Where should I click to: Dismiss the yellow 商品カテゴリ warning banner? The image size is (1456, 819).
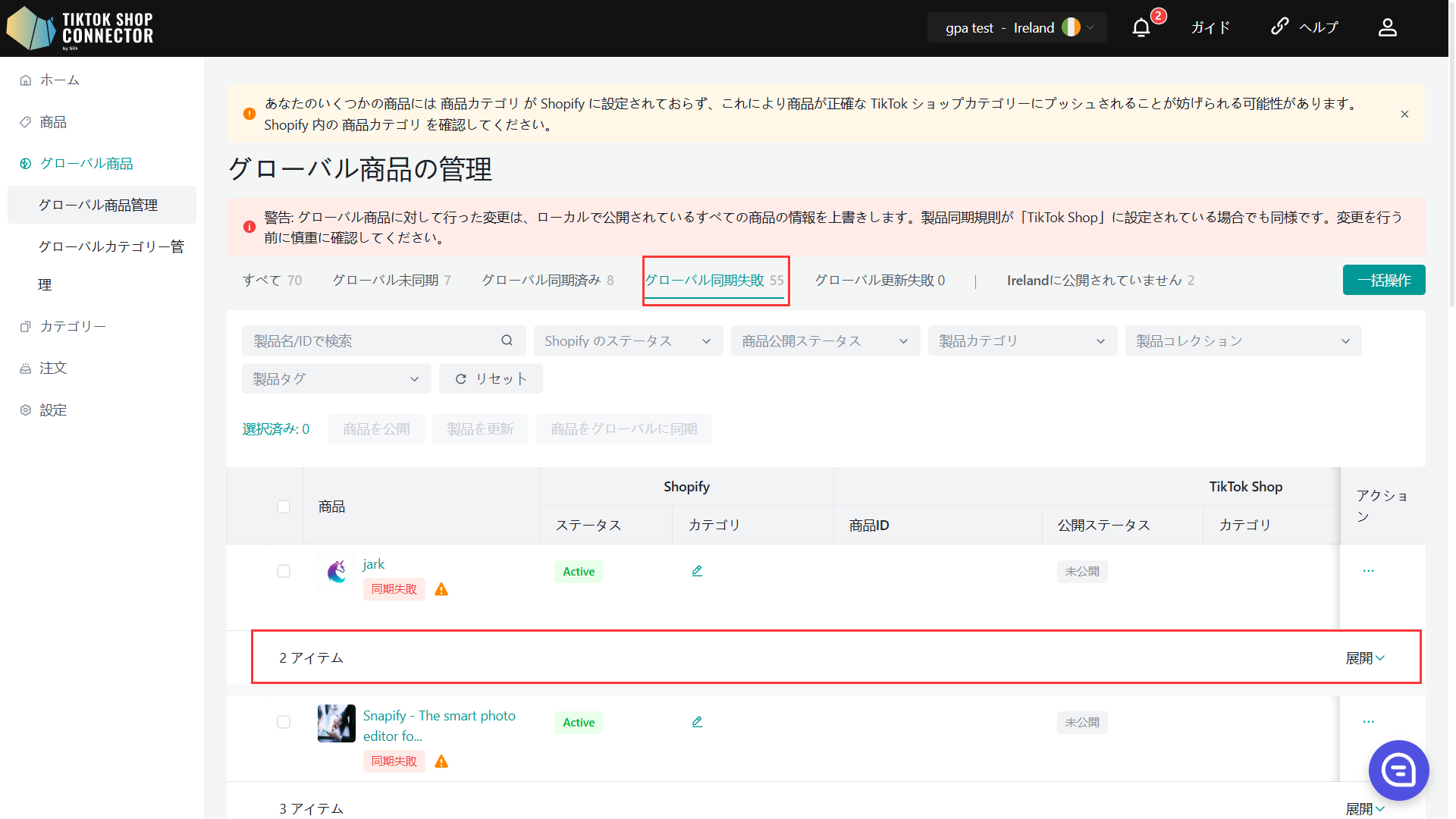tap(1404, 115)
